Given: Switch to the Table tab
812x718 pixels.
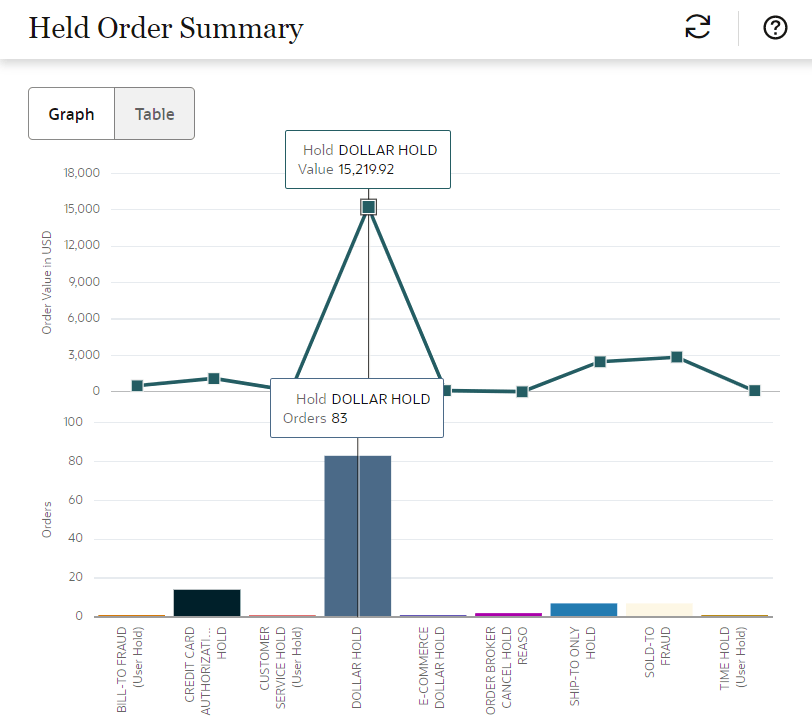Looking at the screenshot, I should click(x=154, y=113).
